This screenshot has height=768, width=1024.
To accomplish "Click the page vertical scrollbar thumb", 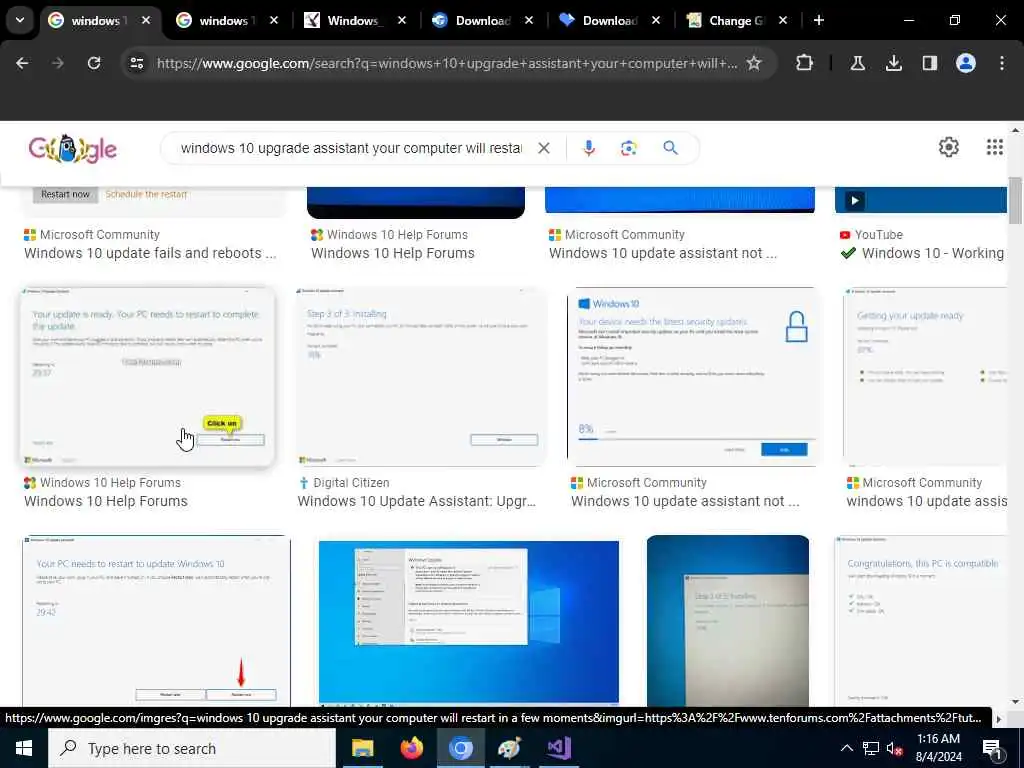I will tap(1015, 200).
